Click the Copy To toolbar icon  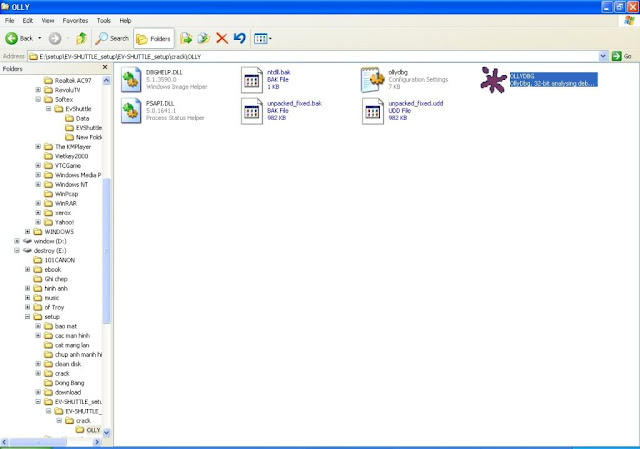204,38
